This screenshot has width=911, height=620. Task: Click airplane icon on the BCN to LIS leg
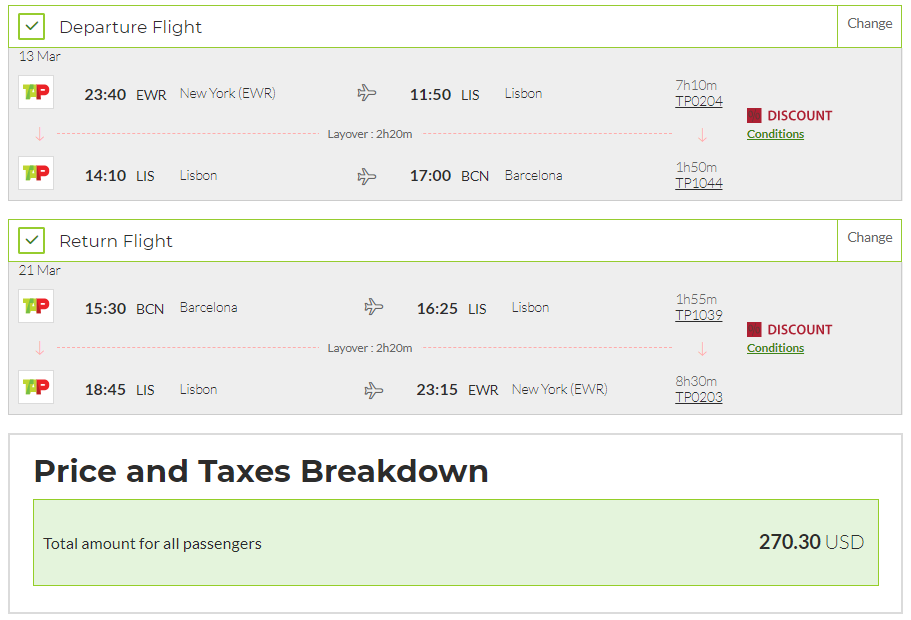pyautogui.click(x=374, y=307)
